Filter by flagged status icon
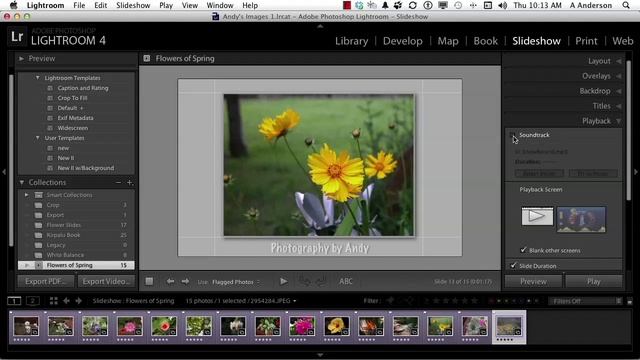The height and width of the screenshot is (360, 640). click(391, 301)
